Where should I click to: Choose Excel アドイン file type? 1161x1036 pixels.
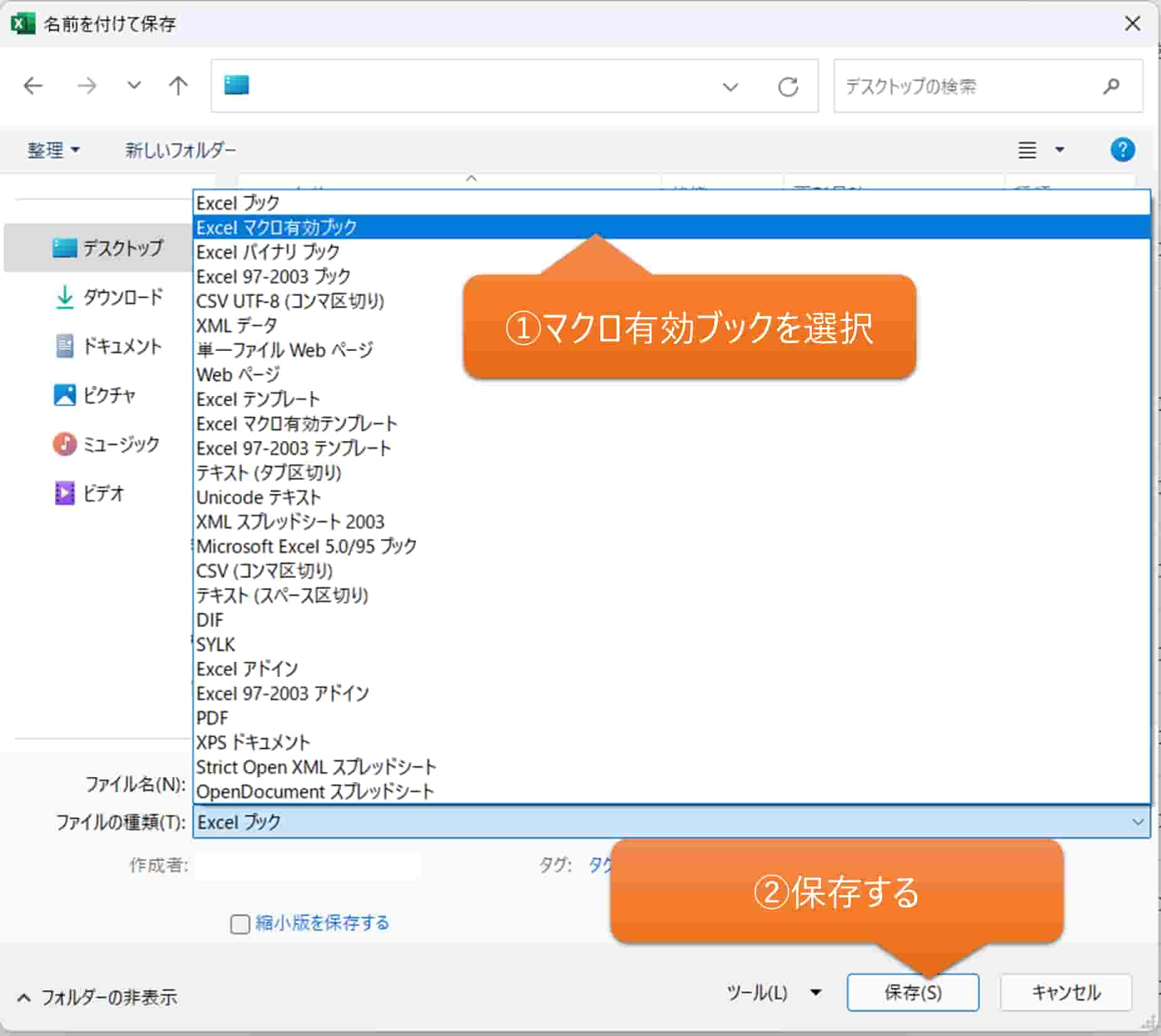672,669
